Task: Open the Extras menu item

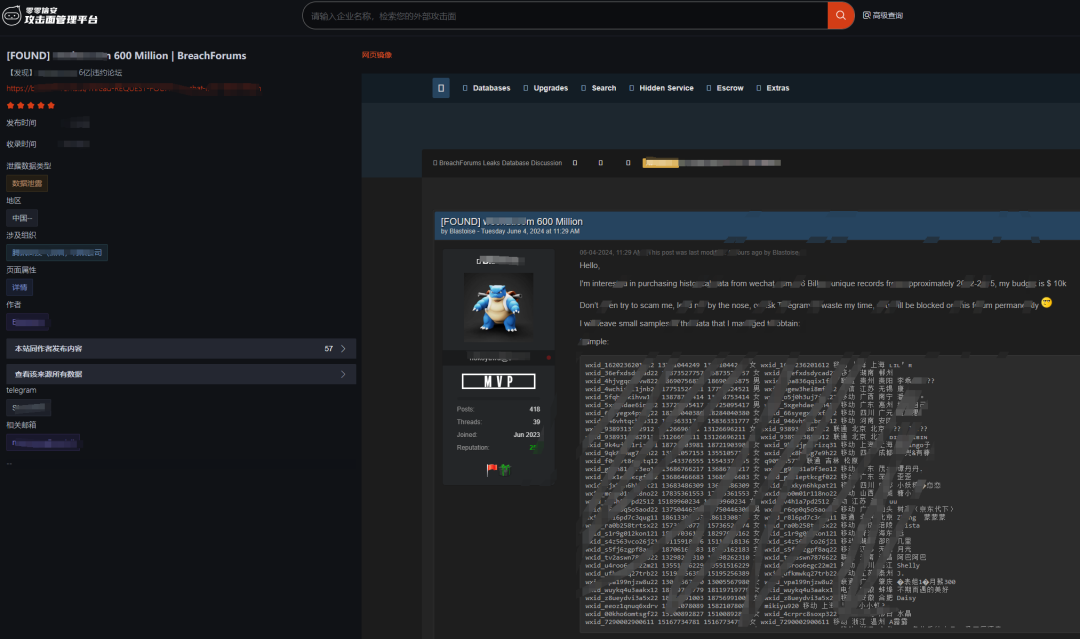Action: [773, 88]
